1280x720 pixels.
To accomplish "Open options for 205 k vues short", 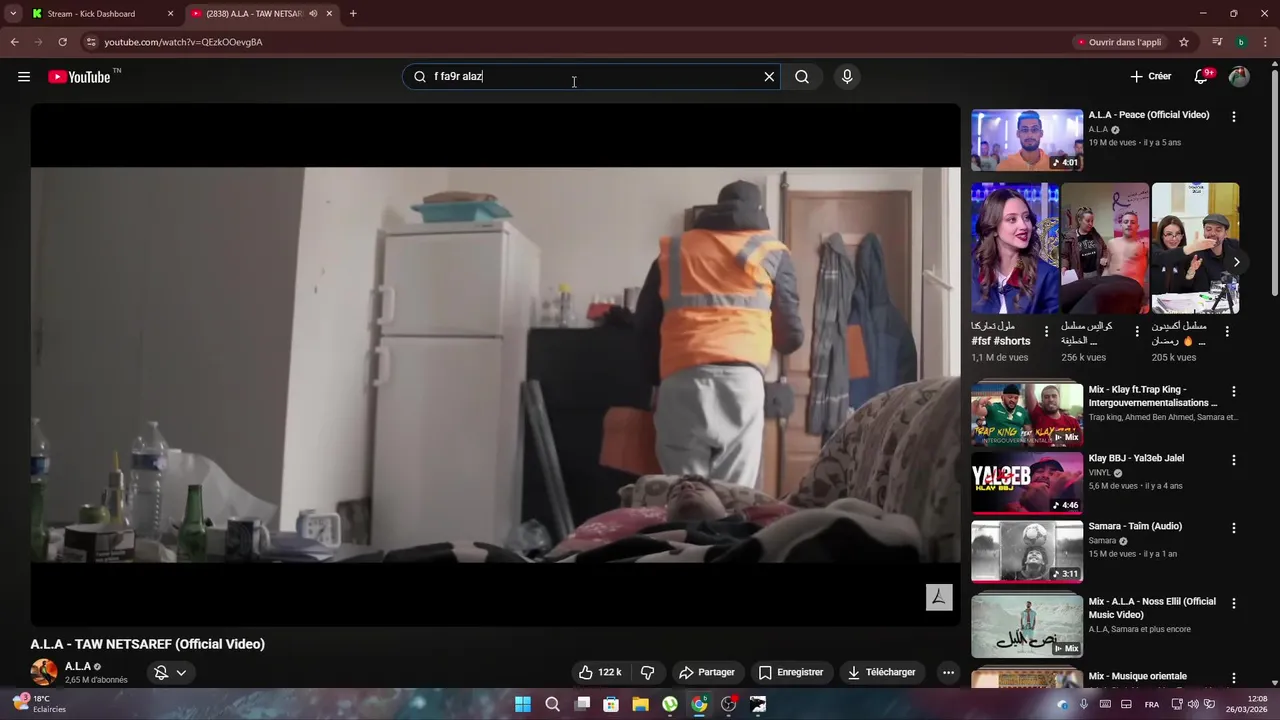I will tap(1227, 331).
